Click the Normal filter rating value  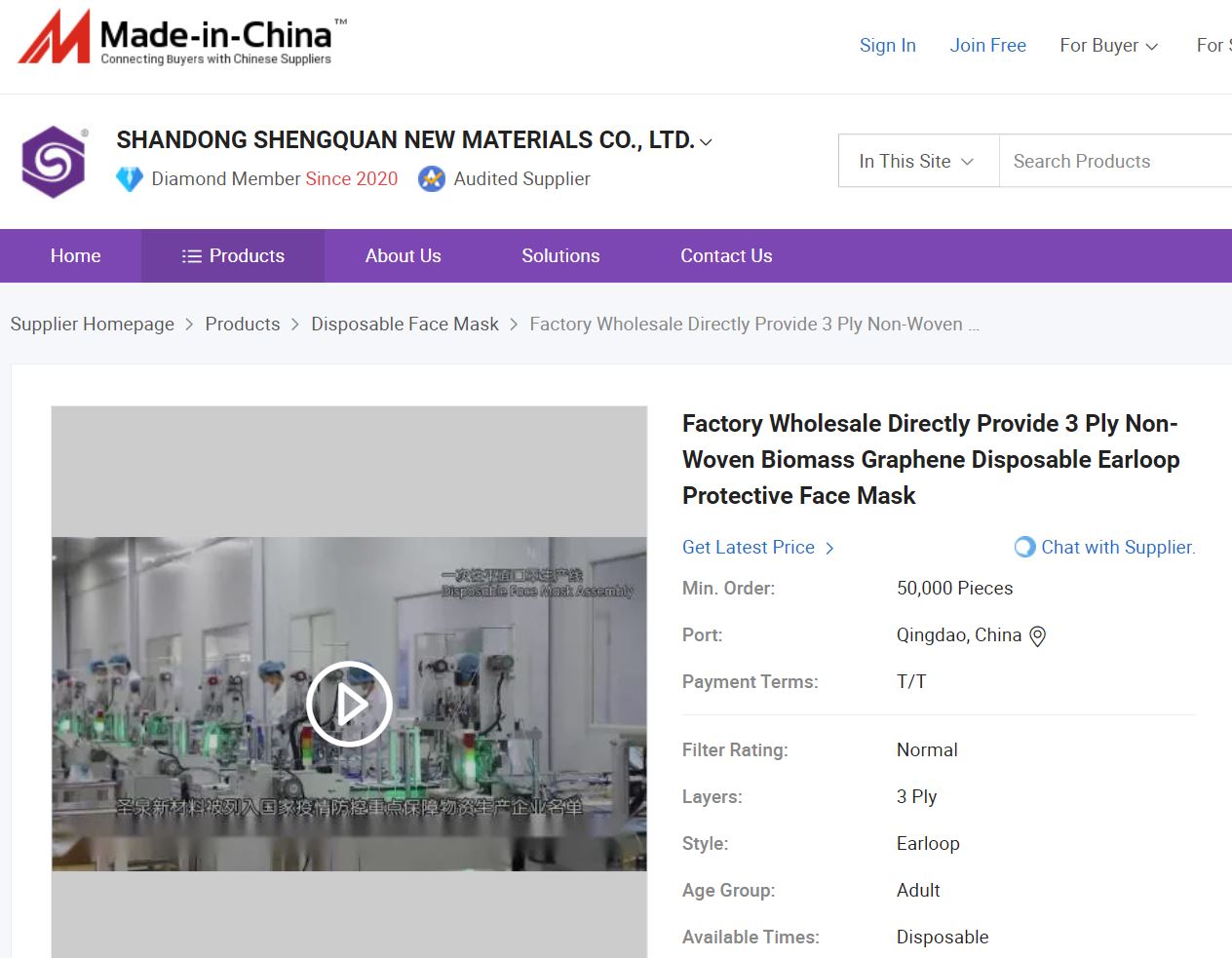[x=927, y=750]
